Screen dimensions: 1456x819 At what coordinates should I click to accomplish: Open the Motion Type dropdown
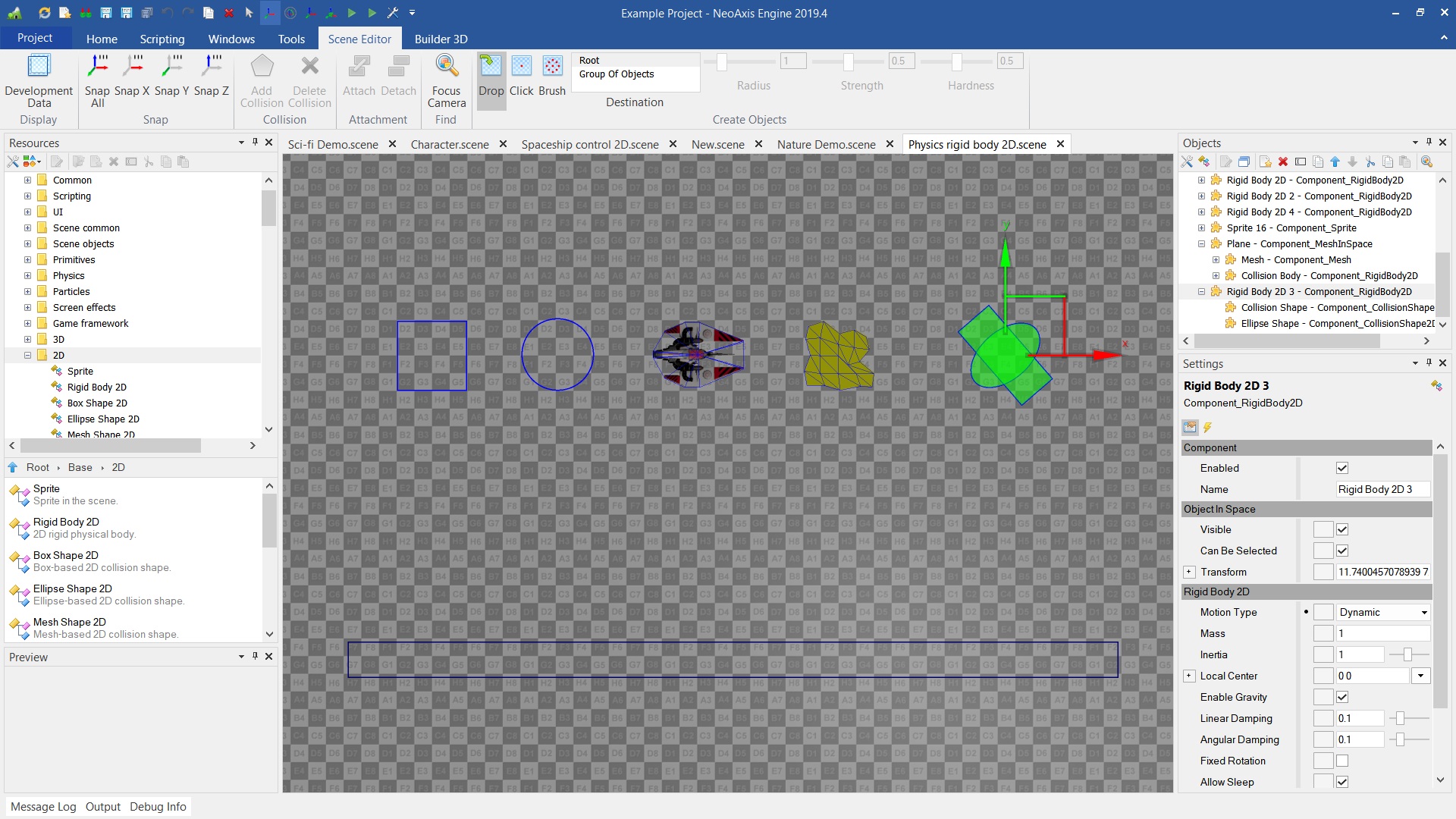coord(1423,612)
